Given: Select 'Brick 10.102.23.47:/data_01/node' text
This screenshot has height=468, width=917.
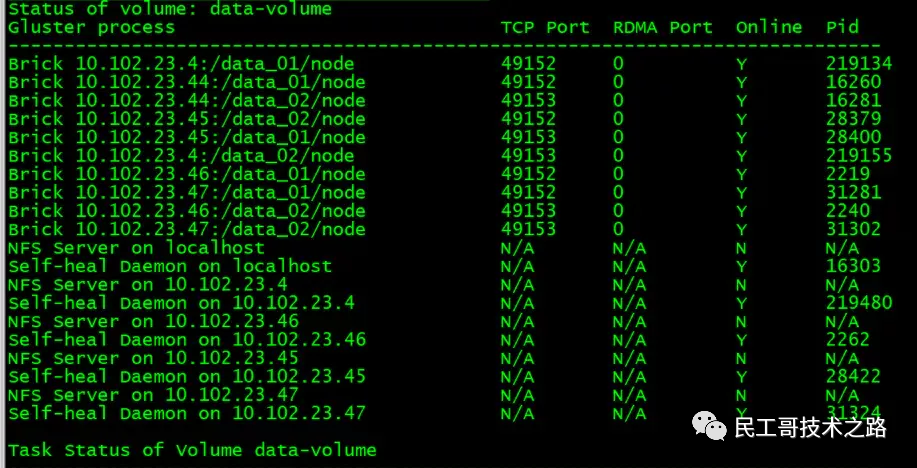Looking at the screenshot, I should click(x=187, y=192).
